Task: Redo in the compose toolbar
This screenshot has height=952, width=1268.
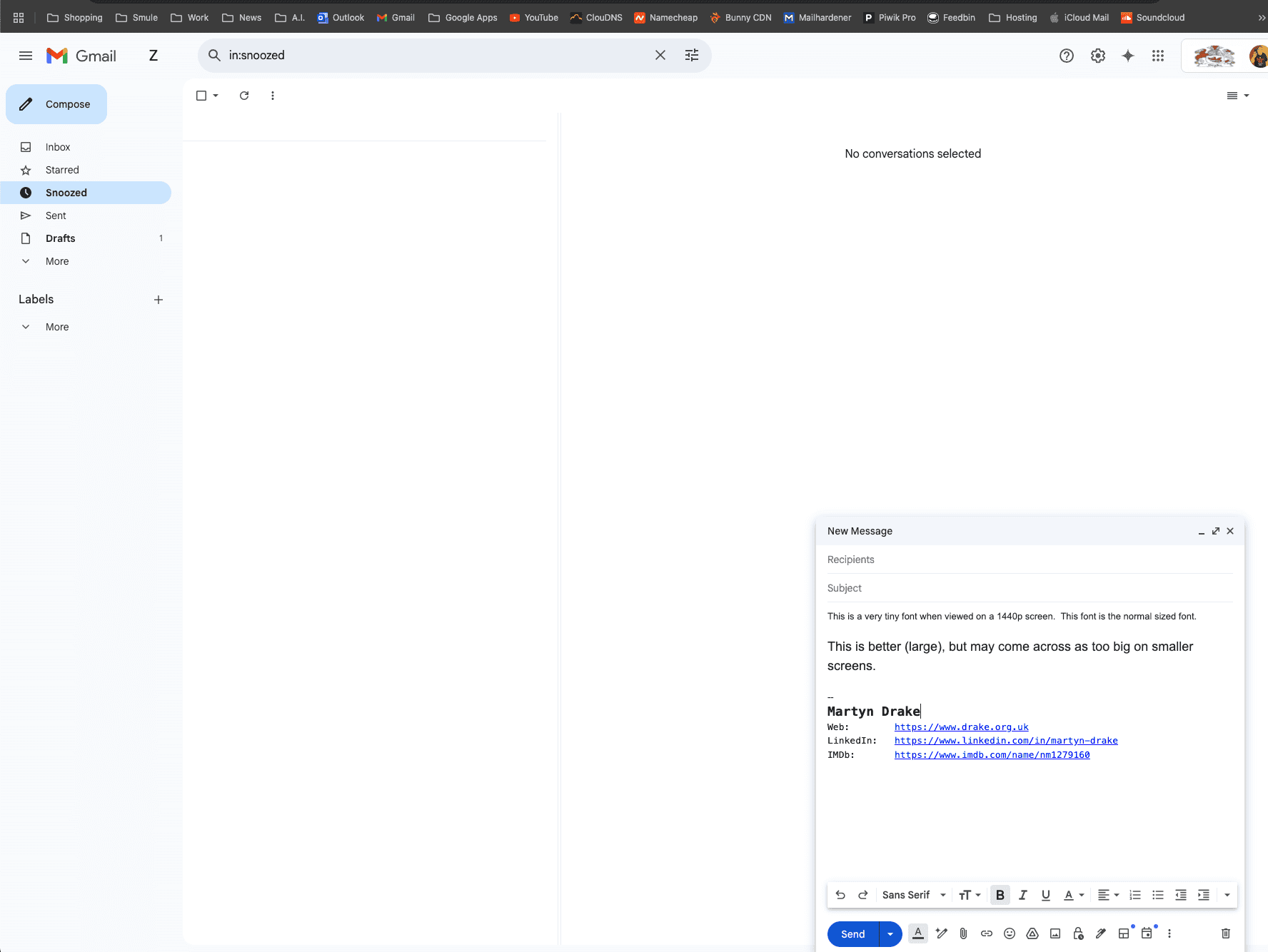Action: pyautogui.click(x=863, y=895)
